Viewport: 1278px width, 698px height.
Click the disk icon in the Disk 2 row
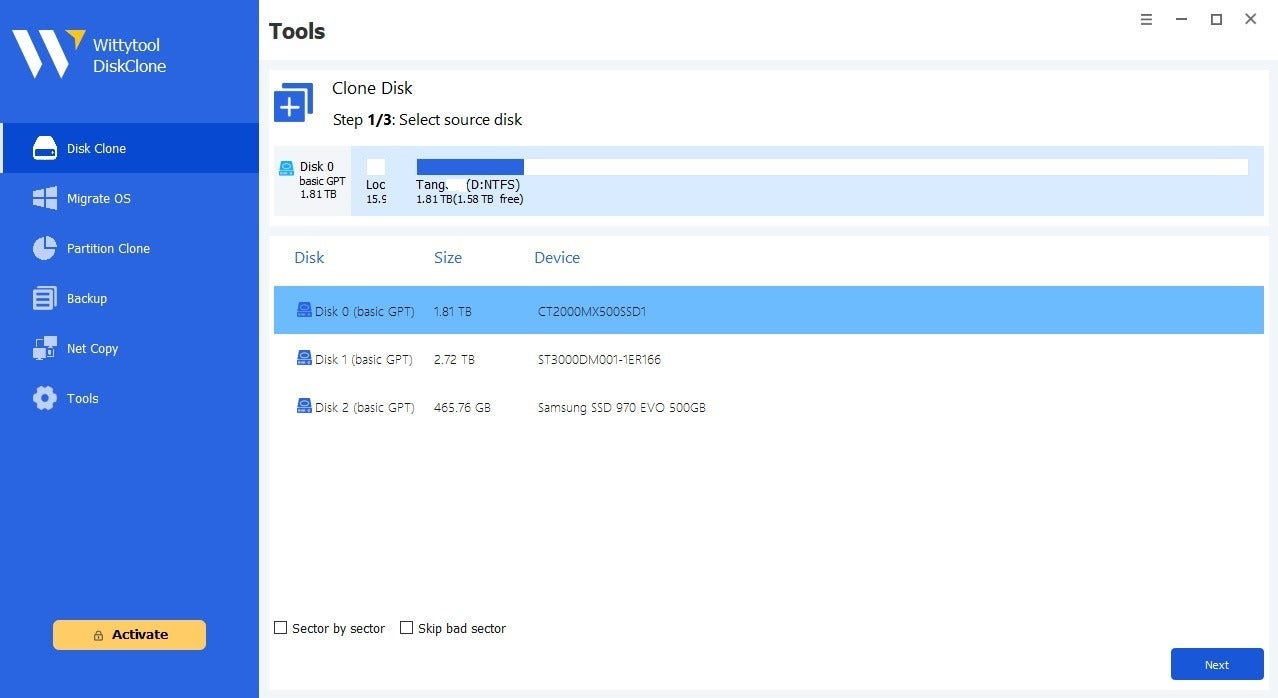tap(304, 406)
